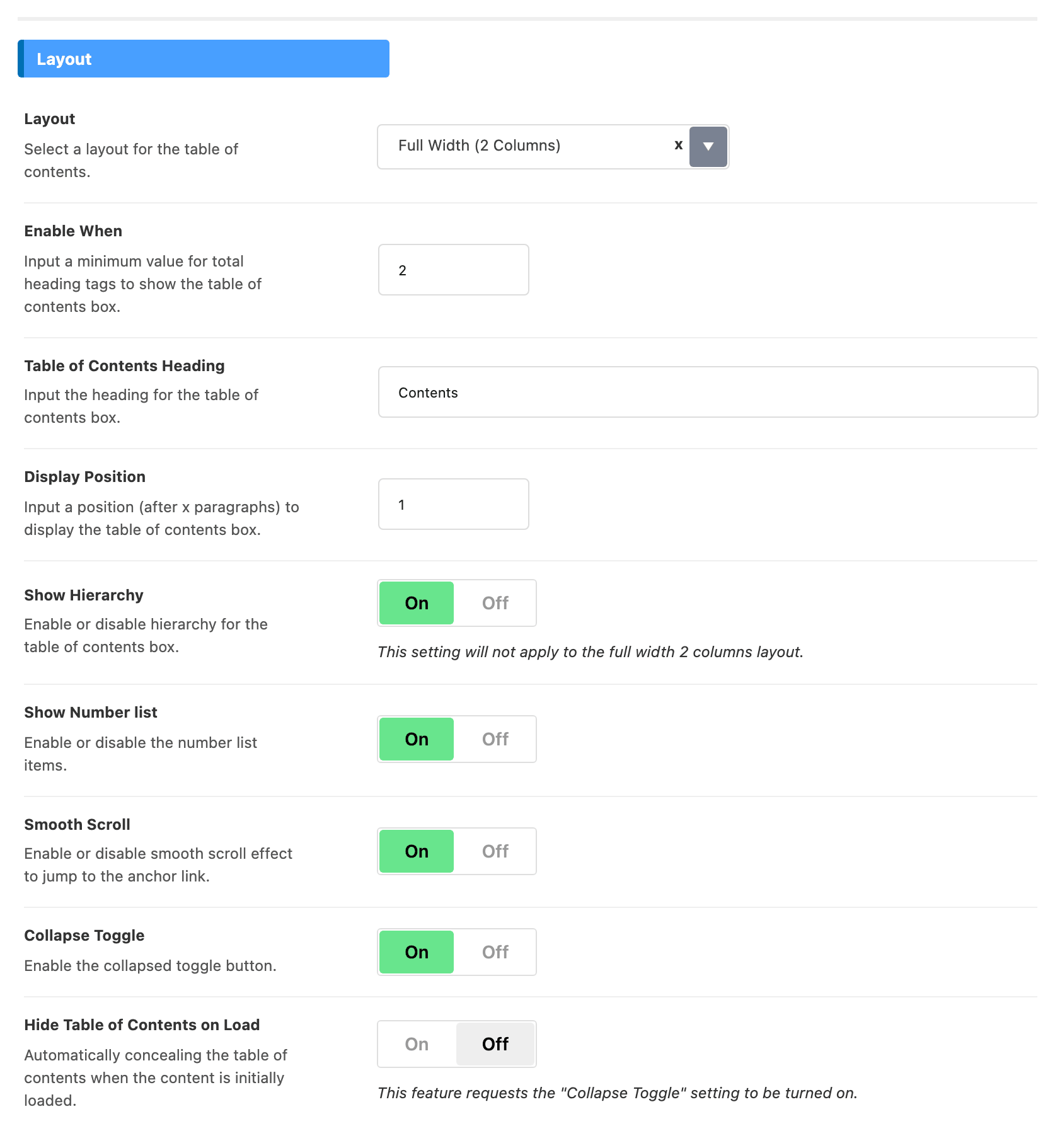Clear the Full Width layout selection (x)
The height and width of the screenshot is (1148, 1055).
(x=678, y=145)
